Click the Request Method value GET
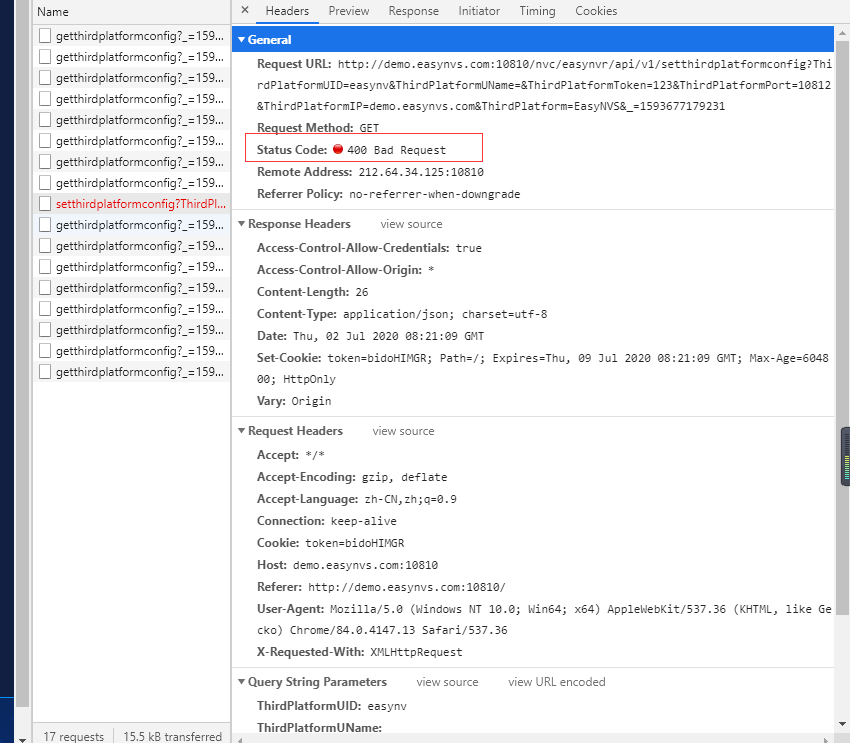 [x=369, y=128]
